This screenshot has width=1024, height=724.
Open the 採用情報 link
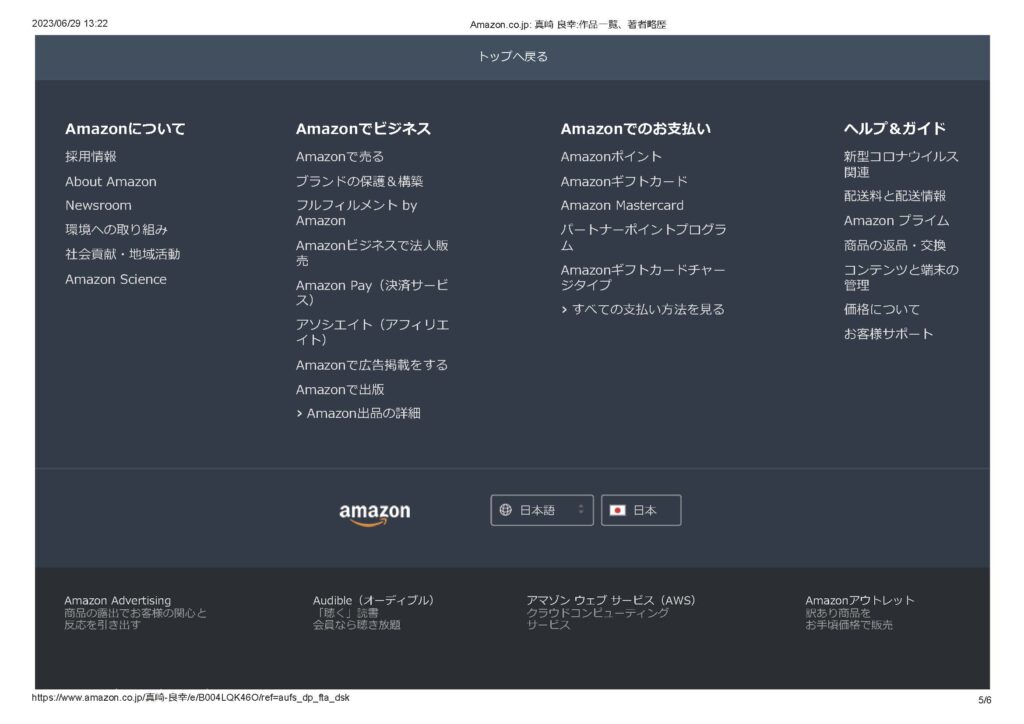[x=91, y=157]
